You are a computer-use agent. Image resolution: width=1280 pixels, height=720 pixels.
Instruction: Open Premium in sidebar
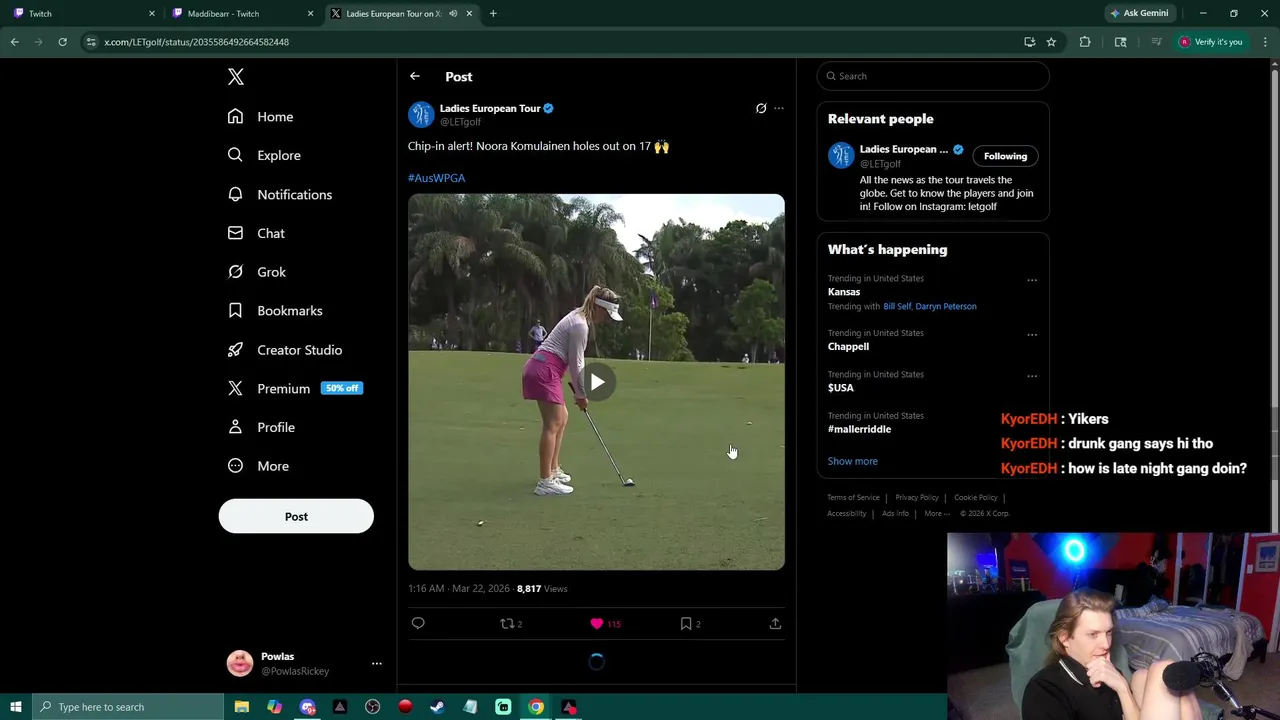(294, 388)
